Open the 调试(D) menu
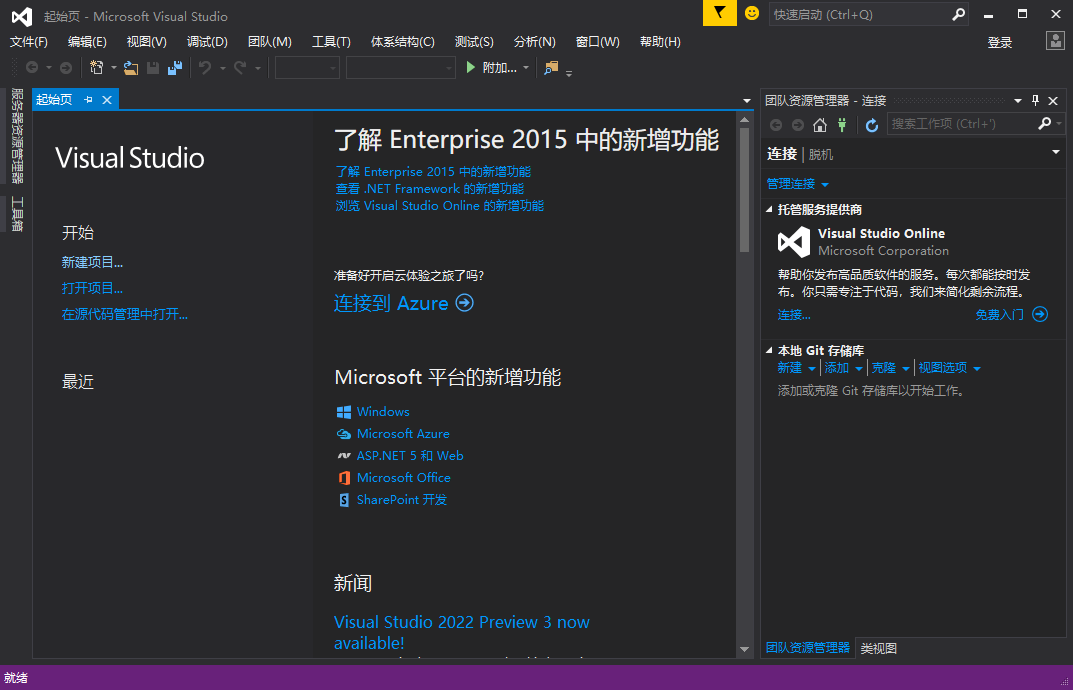 point(207,42)
